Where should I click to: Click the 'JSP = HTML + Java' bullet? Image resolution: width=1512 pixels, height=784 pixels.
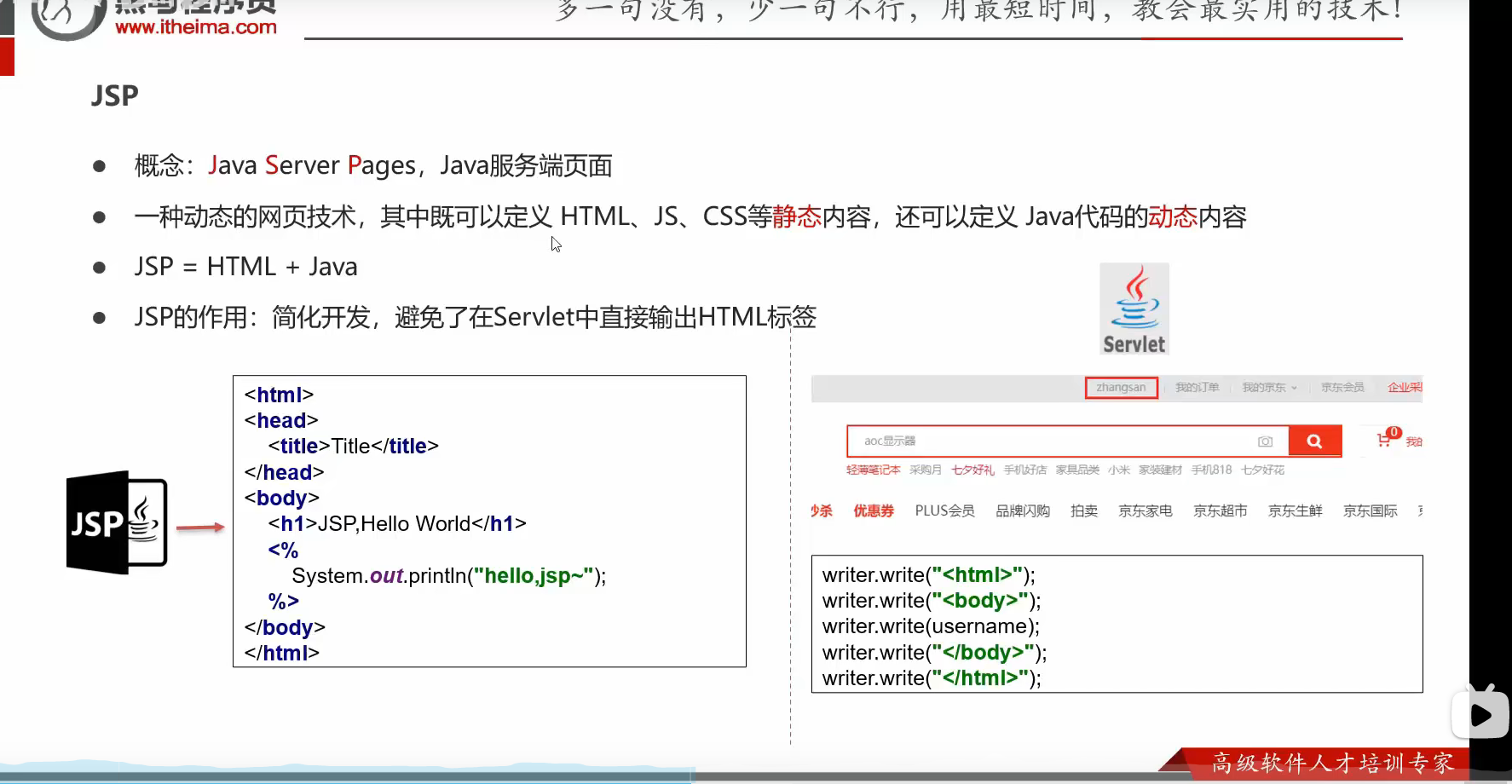click(246, 267)
